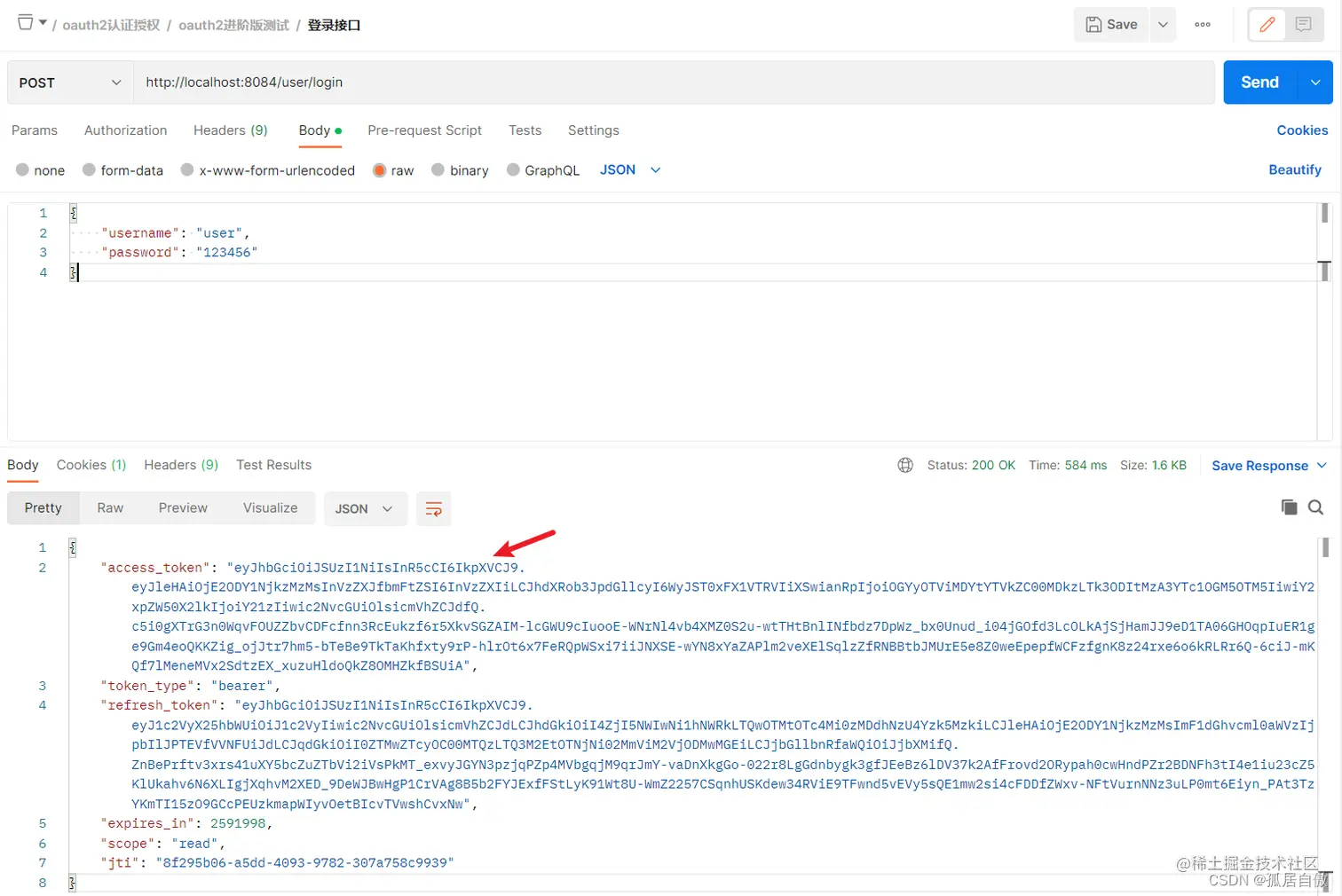This screenshot has height=896, width=1342.
Task: Switch to the Authorization tab
Action: [x=126, y=130]
